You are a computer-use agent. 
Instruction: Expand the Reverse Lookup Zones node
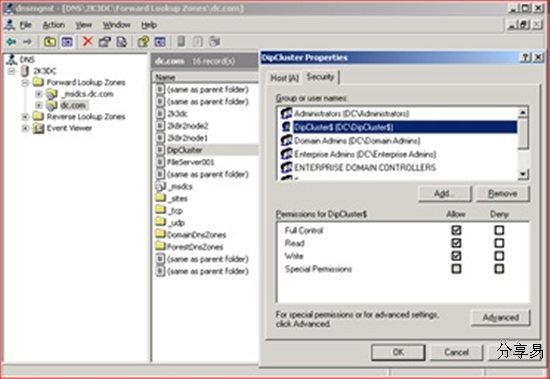pos(25,117)
